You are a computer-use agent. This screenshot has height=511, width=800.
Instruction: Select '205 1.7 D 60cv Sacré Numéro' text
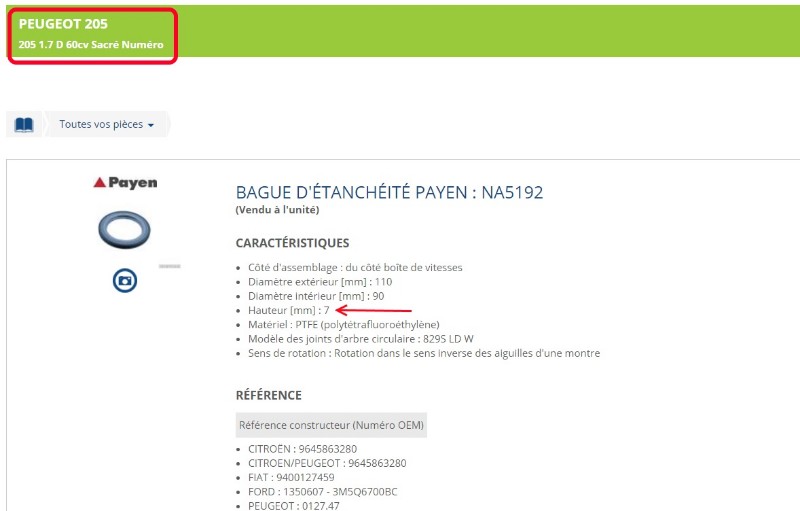coord(91,45)
